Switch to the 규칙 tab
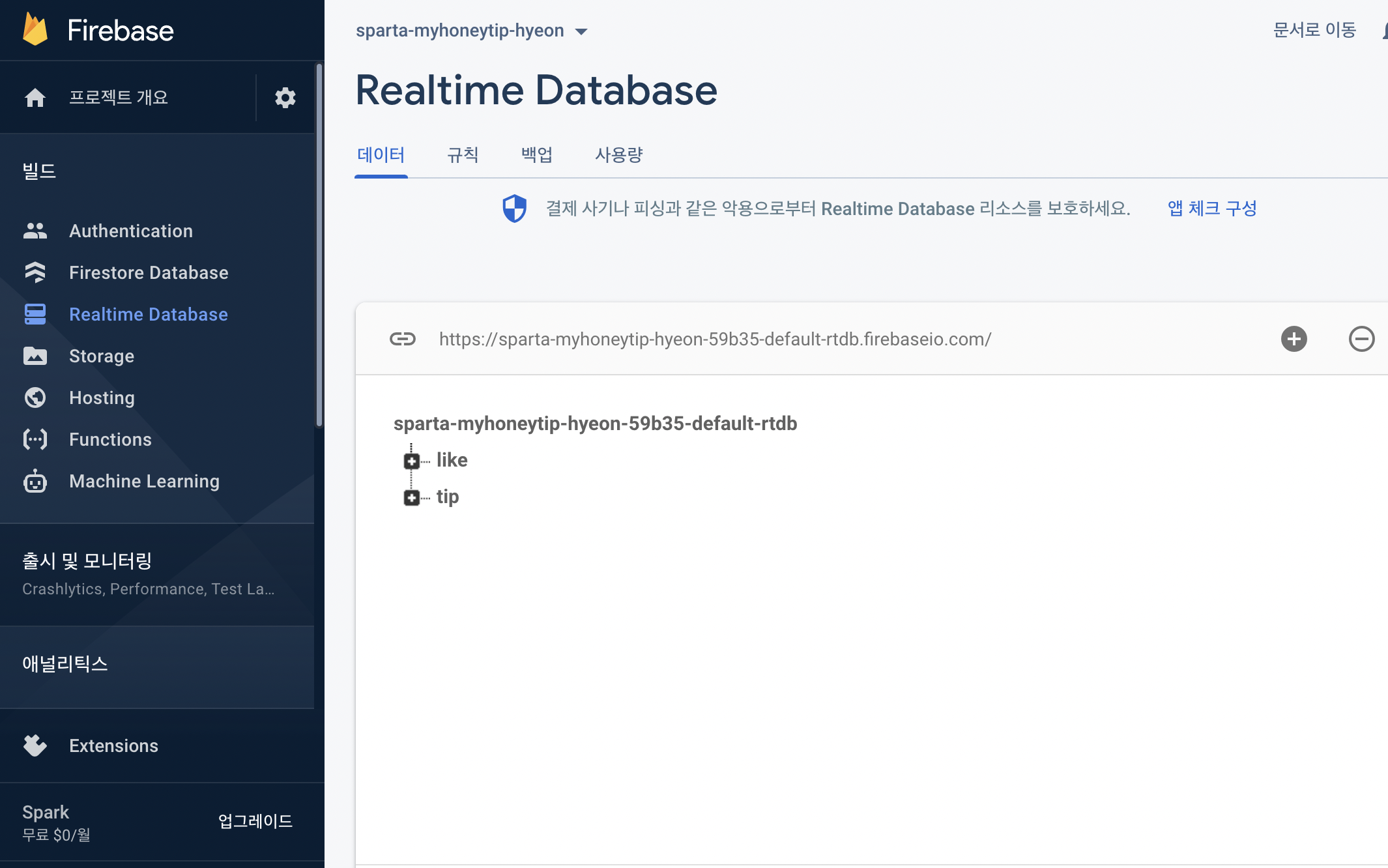The image size is (1388, 868). 463,155
